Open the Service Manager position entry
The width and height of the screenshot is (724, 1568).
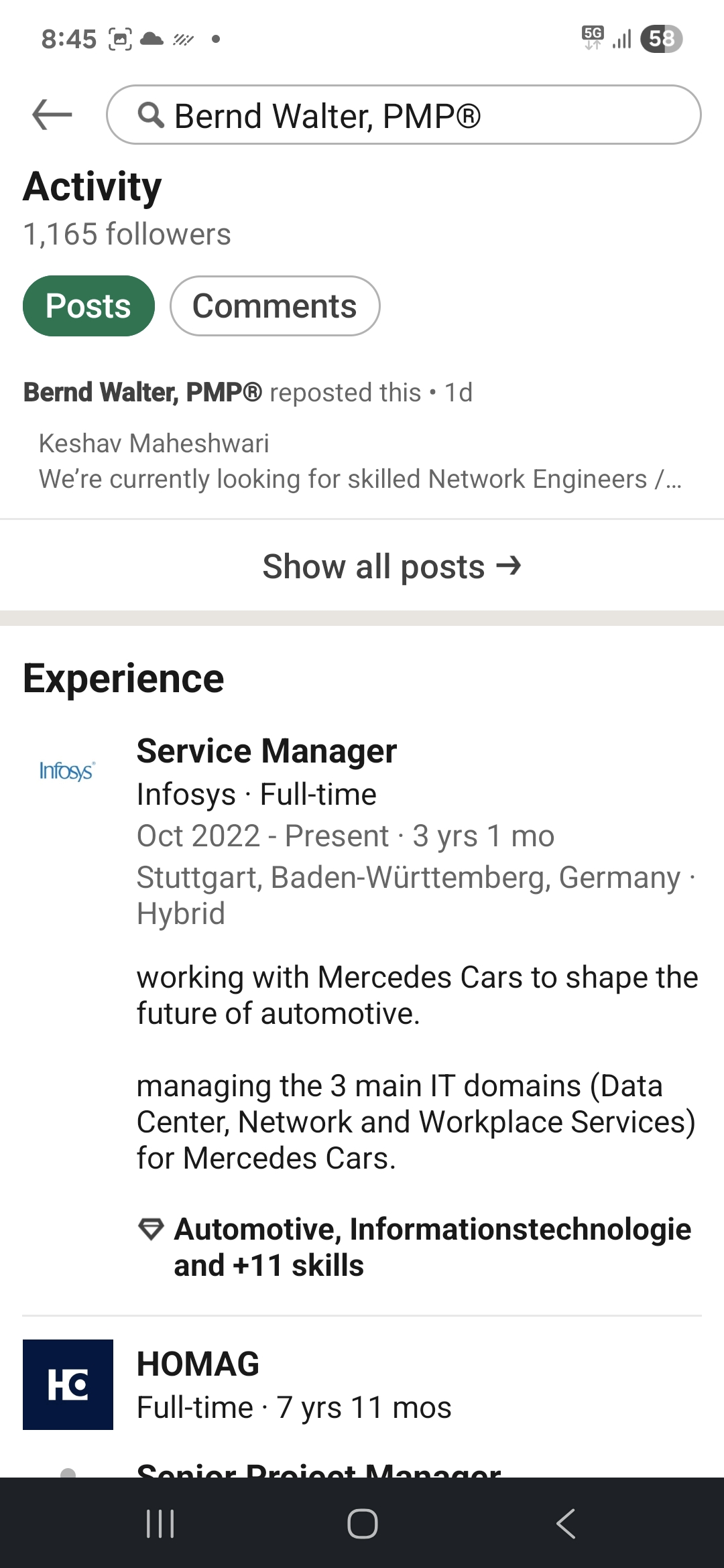267,751
